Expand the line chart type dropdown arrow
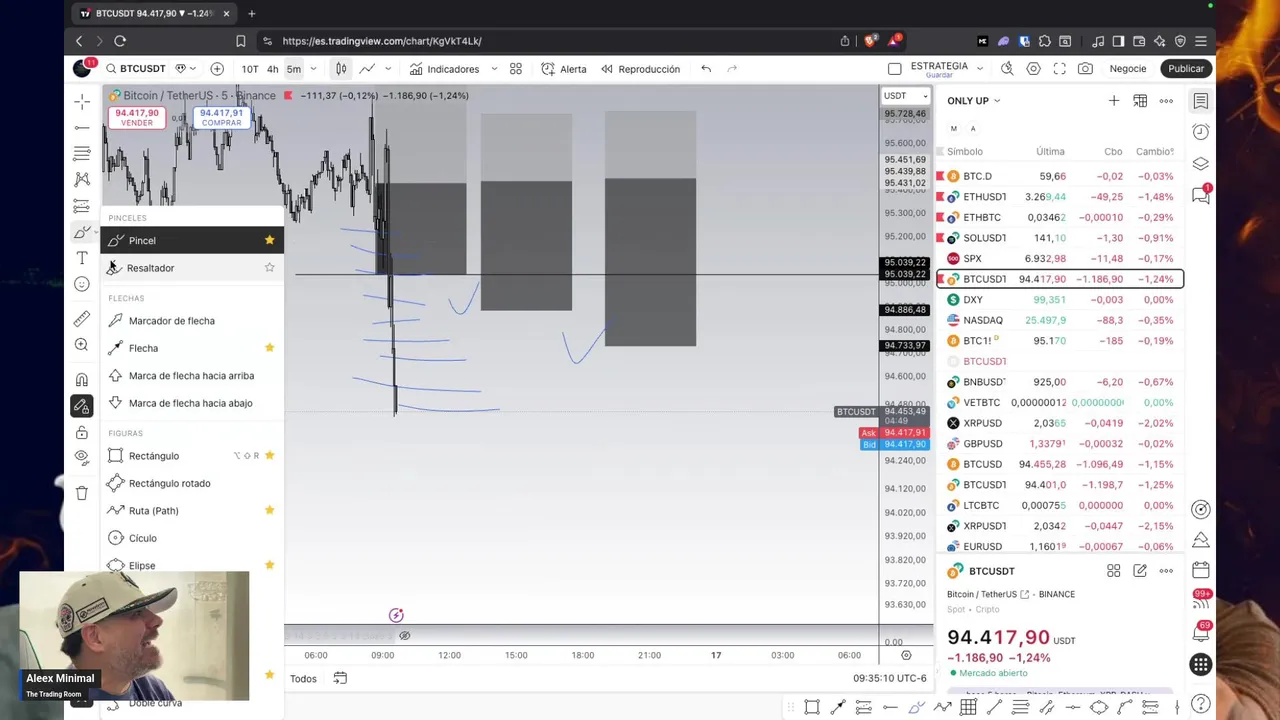The height and width of the screenshot is (720, 1280). pyautogui.click(x=387, y=69)
